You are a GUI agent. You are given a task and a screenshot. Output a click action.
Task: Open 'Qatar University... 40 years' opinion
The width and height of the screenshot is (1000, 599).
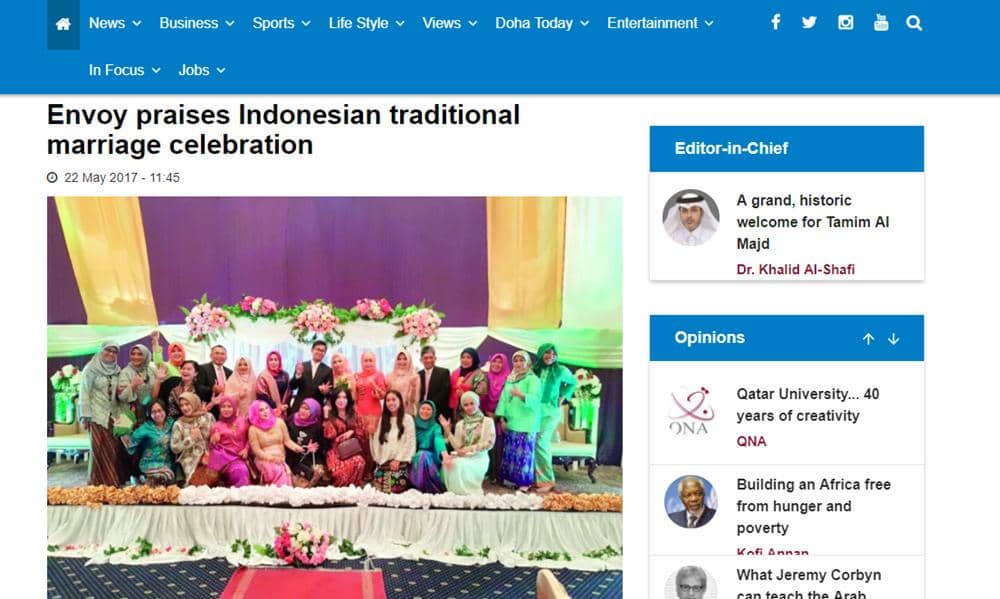(807, 404)
